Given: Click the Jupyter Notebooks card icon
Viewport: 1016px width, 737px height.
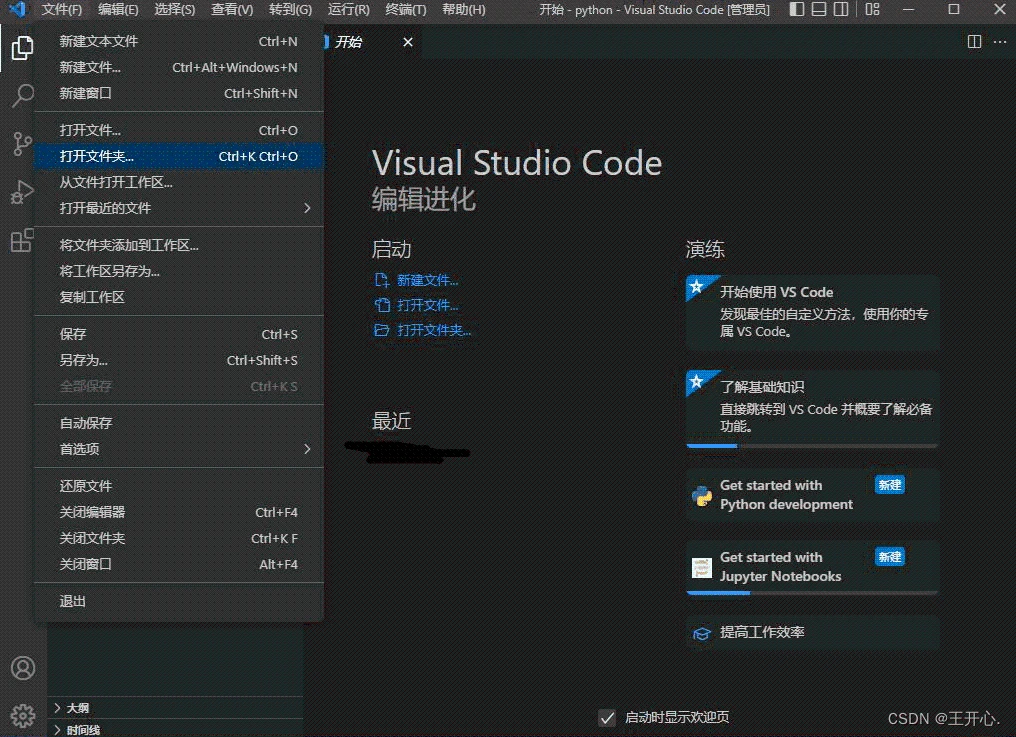Looking at the screenshot, I should pyautogui.click(x=702, y=568).
